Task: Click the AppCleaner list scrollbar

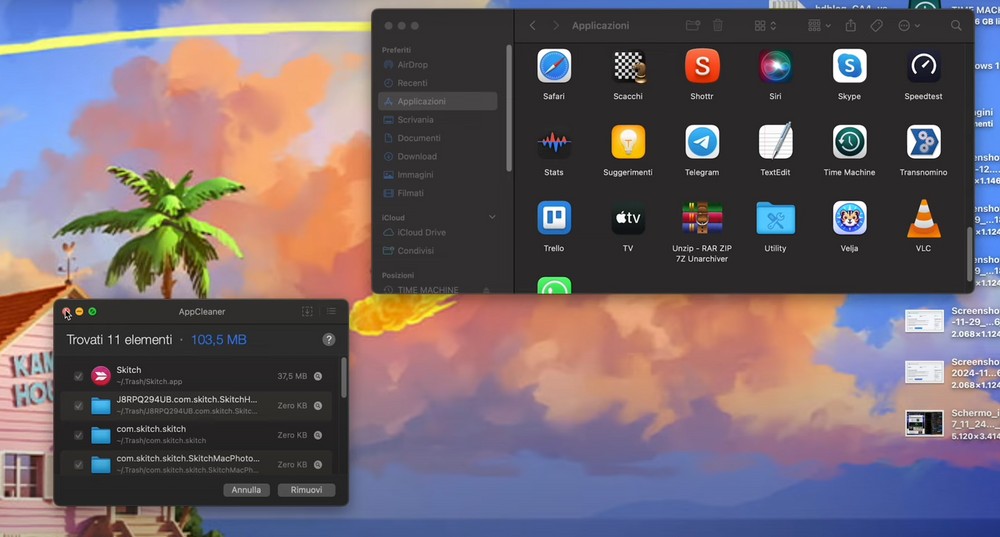Action: [344, 380]
